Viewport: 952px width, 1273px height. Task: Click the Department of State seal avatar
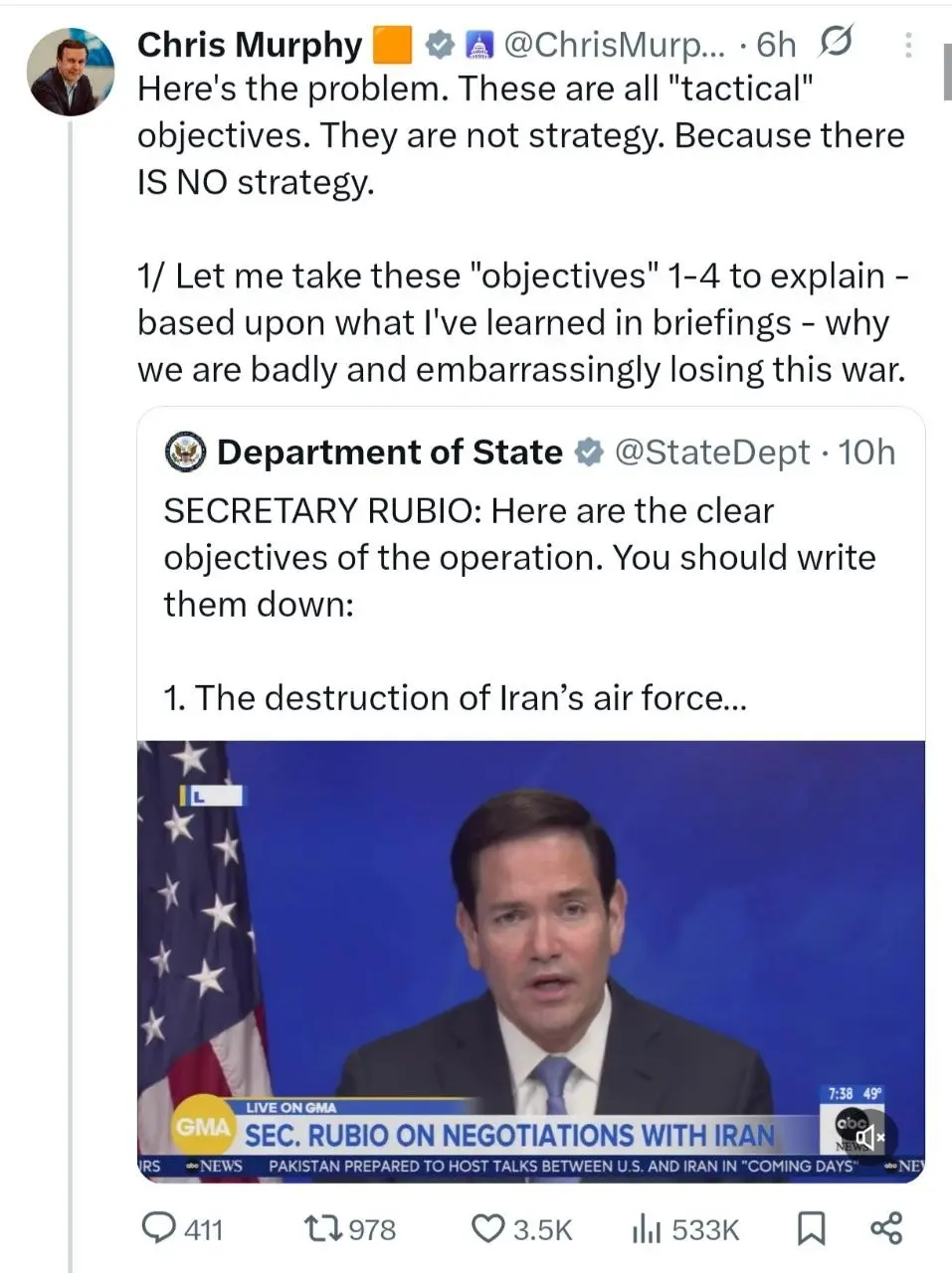click(185, 453)
